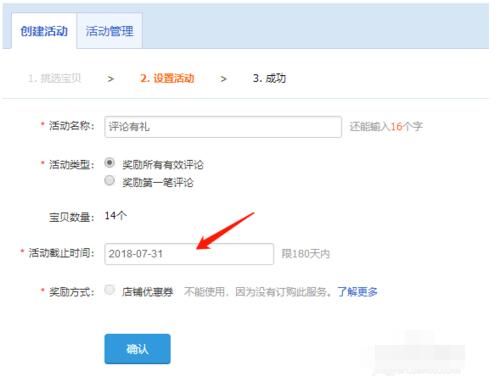Image resolution: width=502 pixels, height=387 pixels.
Task: Click the 不能使用，因为没有订购此服务 notice
Action: click(258, 292)
